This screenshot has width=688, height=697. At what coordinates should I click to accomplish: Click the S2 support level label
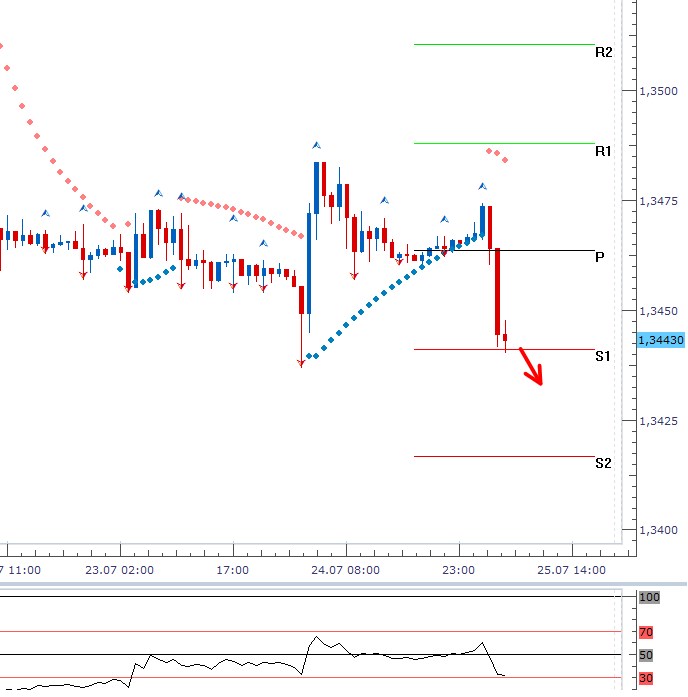coord(603,463)
